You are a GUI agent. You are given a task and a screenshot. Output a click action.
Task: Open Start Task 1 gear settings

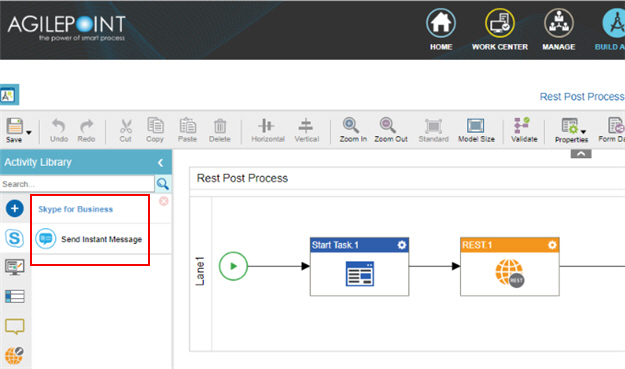tap(402, 245)
